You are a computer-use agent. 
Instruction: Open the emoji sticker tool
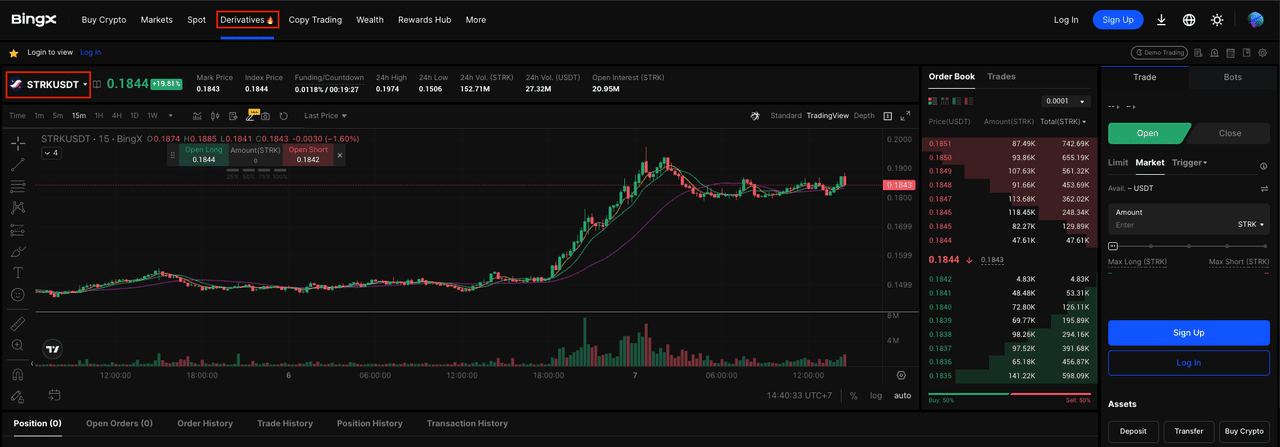[18, 295]
